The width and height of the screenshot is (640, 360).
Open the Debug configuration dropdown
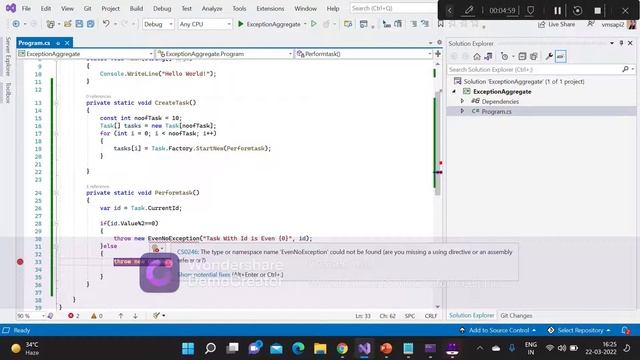158,24
